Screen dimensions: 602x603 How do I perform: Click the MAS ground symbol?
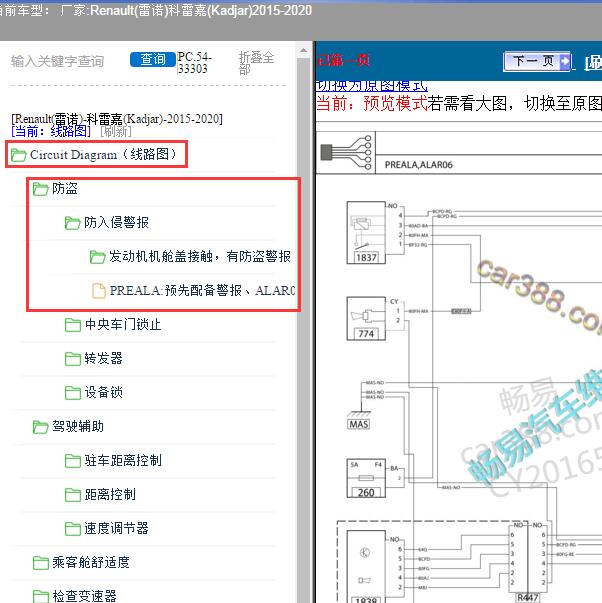tap(359, 420)
